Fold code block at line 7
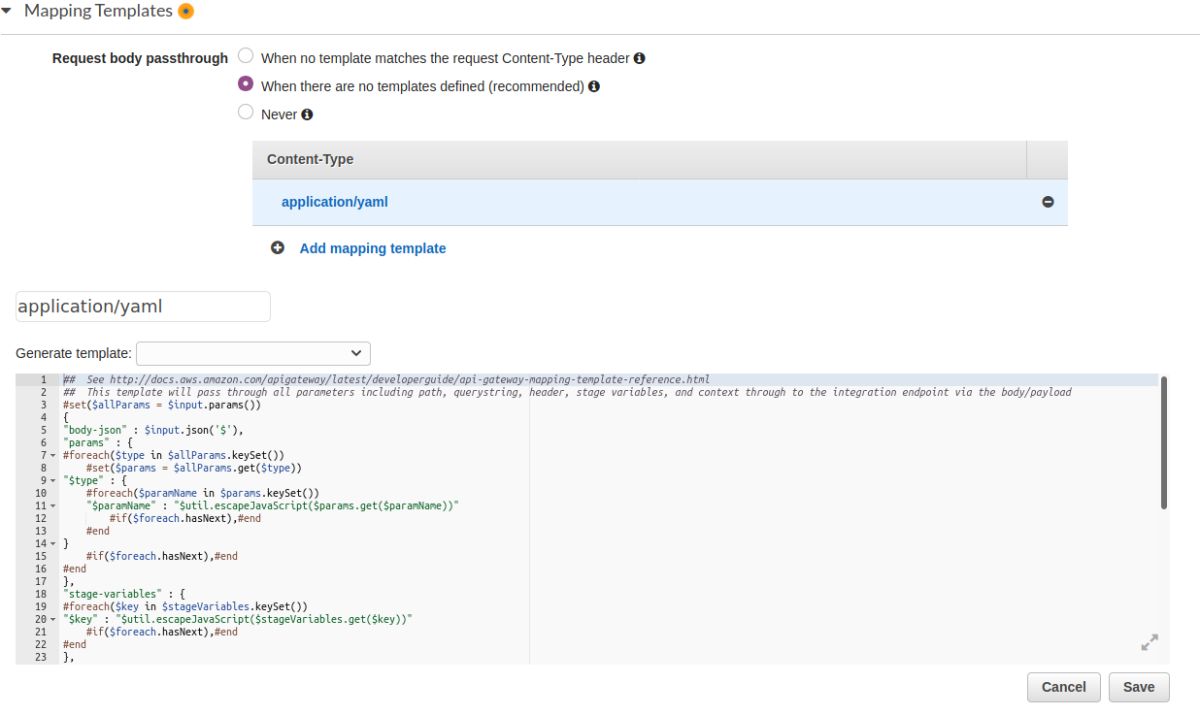This screenshot has height=716, width=1200. tap(53, 456)
